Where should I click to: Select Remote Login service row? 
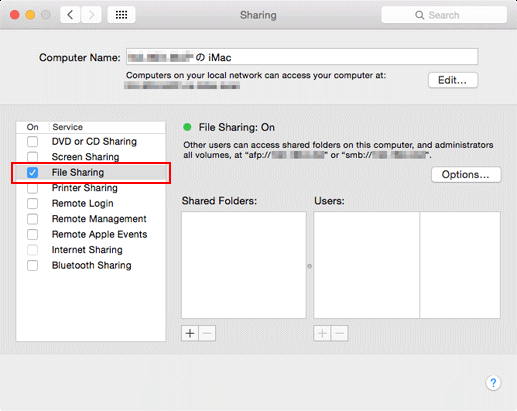[x=91, y=204]
